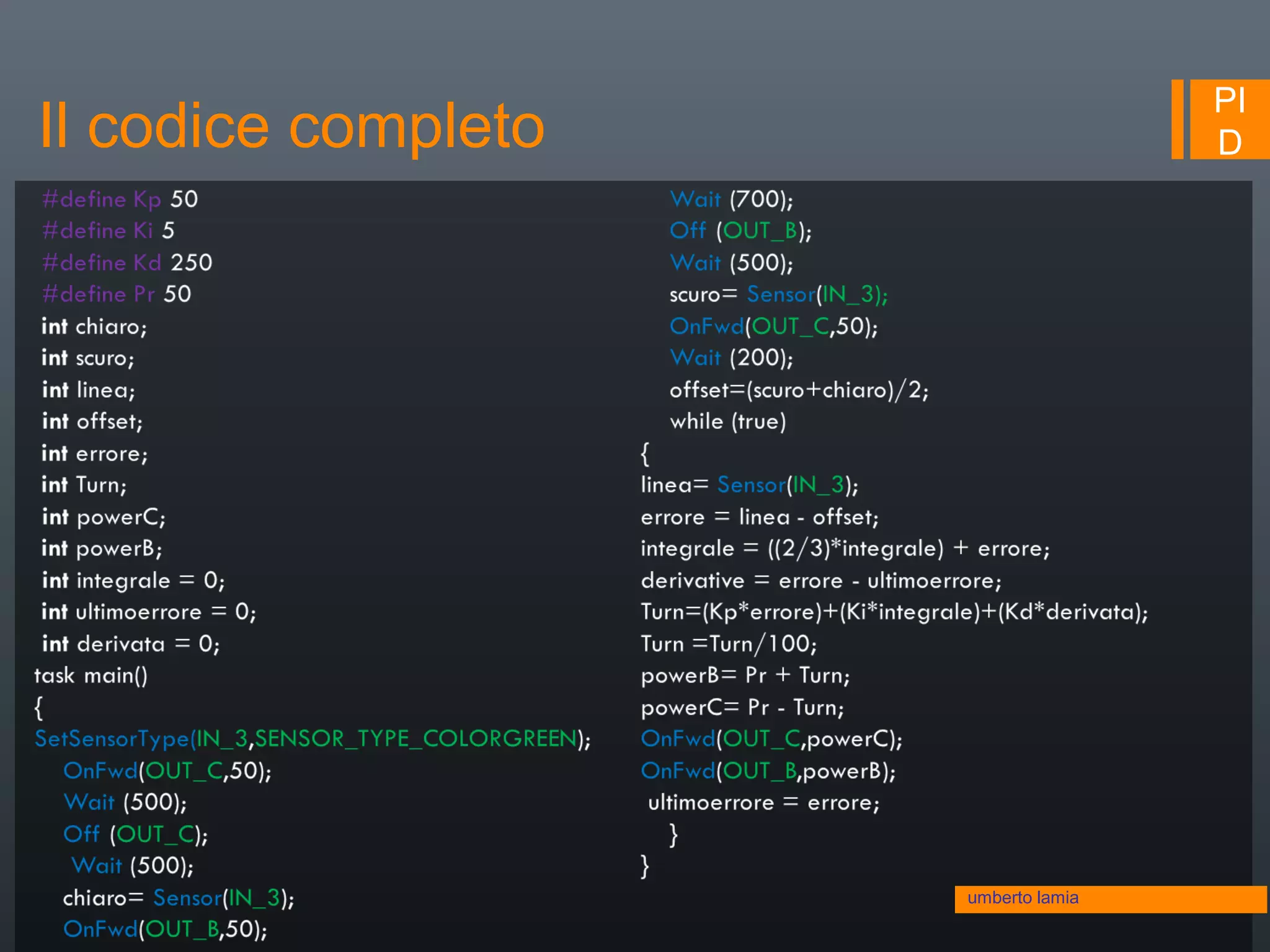Click the 'errore = linea - offset;' line
This screenshot has height=952, width=1270.
click(760, 517)
